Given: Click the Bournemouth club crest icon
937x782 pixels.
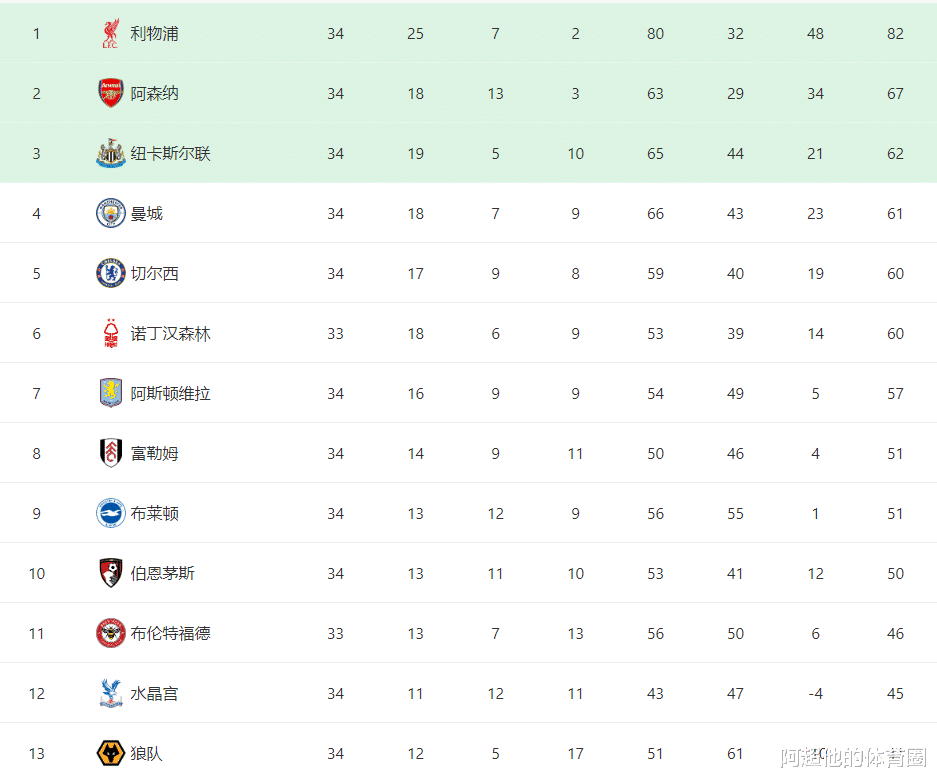Looking at the screenshot, I should point(110,574).
